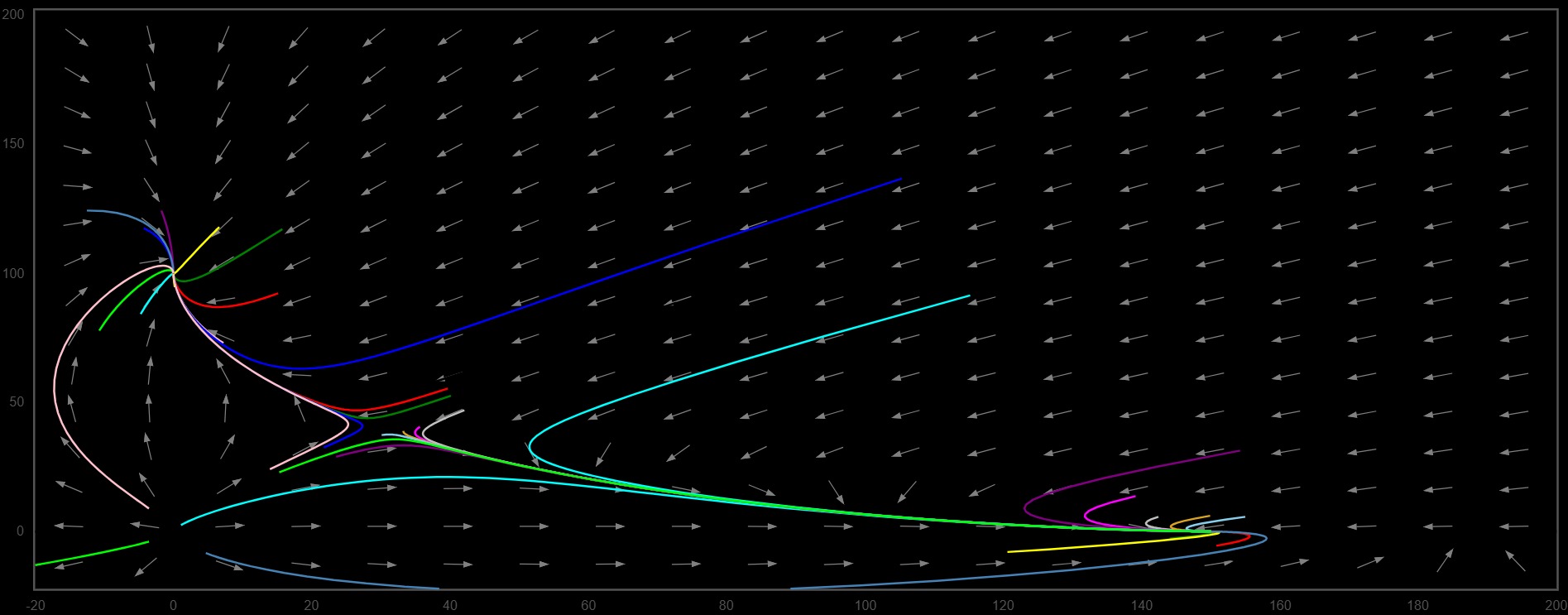Image resolution: width=1568 pixels, height=615 pixels.
Task: Click the y-axis tick label 150
Action: [x=13, y=143]
